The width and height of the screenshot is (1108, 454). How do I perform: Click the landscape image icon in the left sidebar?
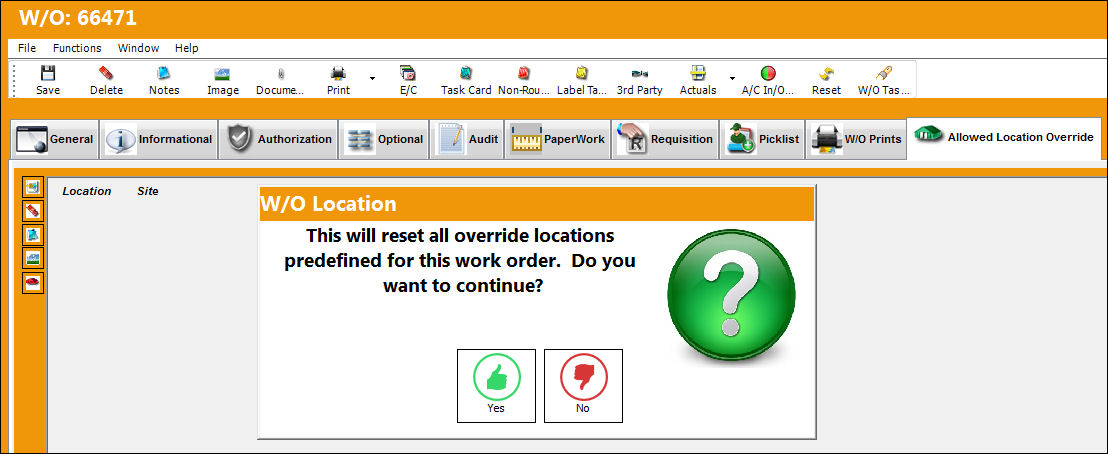[33, 258]
